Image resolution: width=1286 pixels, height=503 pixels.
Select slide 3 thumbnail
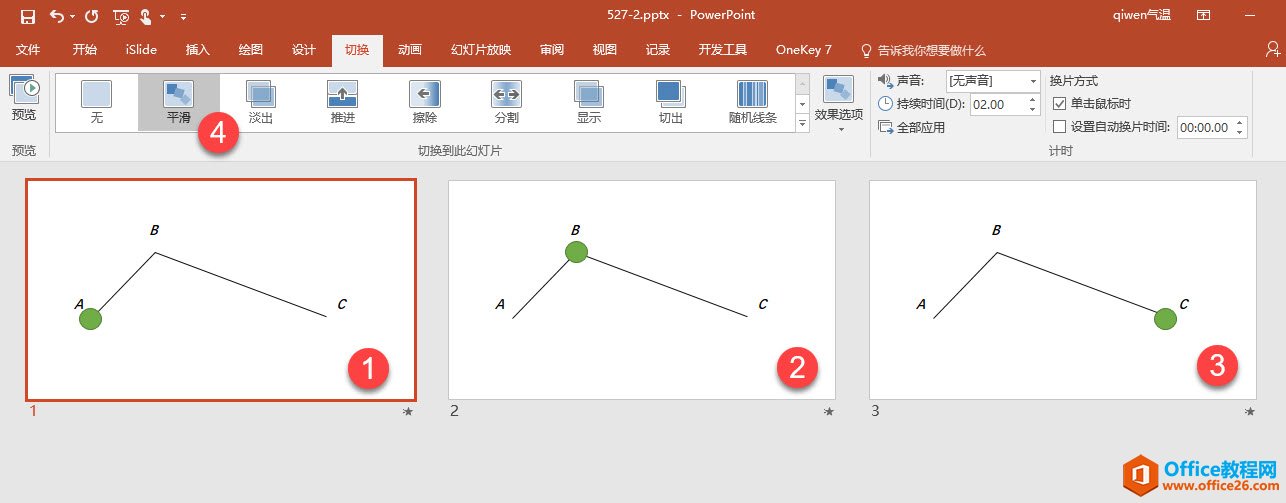[x=1063, y=290]
